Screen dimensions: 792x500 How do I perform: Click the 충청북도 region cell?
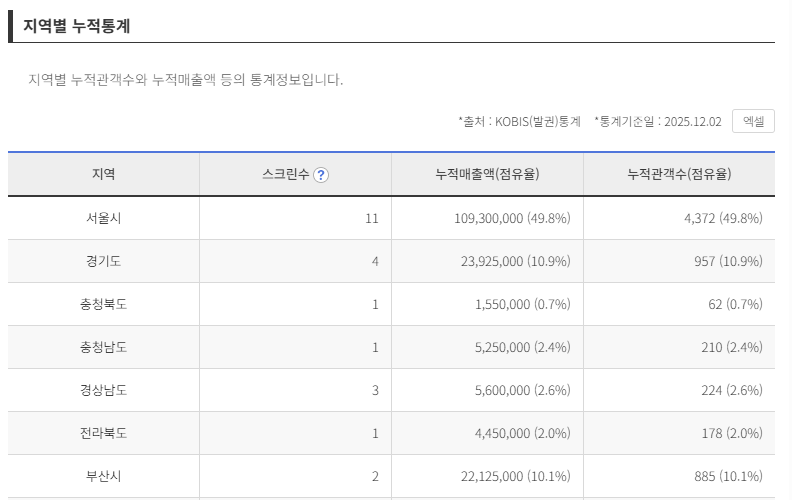104,304
